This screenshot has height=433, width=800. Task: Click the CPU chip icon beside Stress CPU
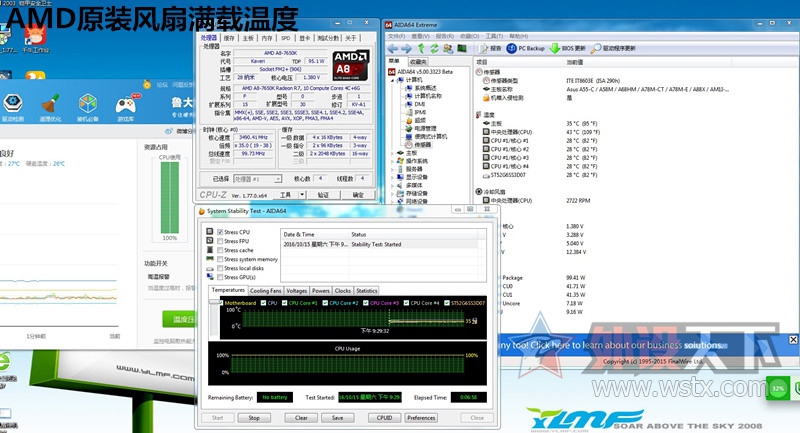[x=210, y=232]
